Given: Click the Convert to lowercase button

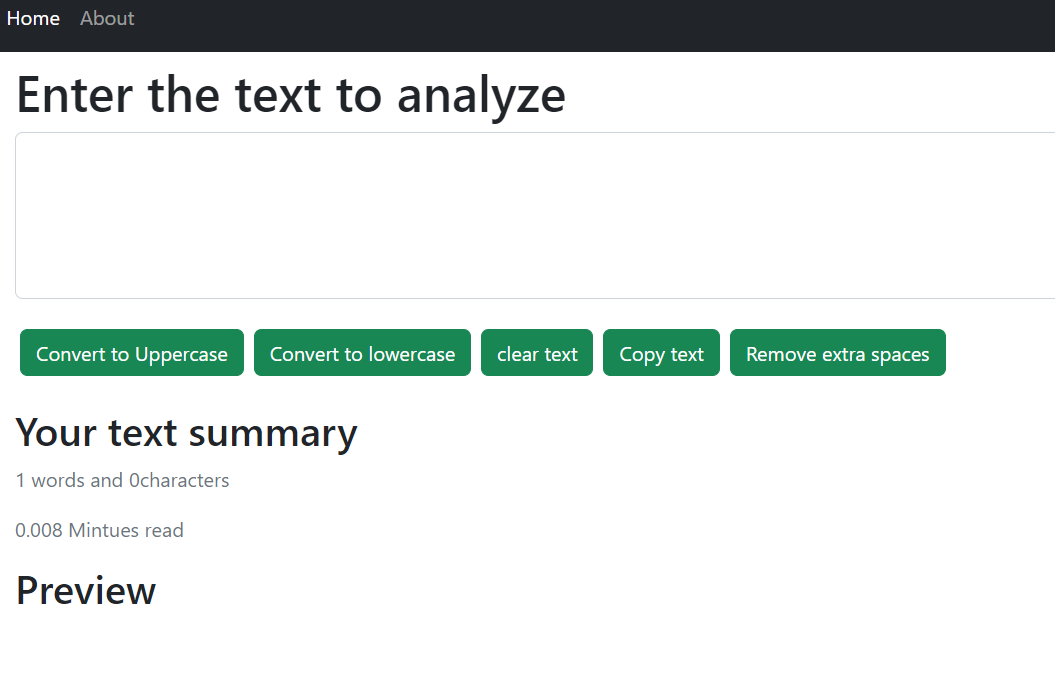Looking at the screenshot, I should pos(362,352).
